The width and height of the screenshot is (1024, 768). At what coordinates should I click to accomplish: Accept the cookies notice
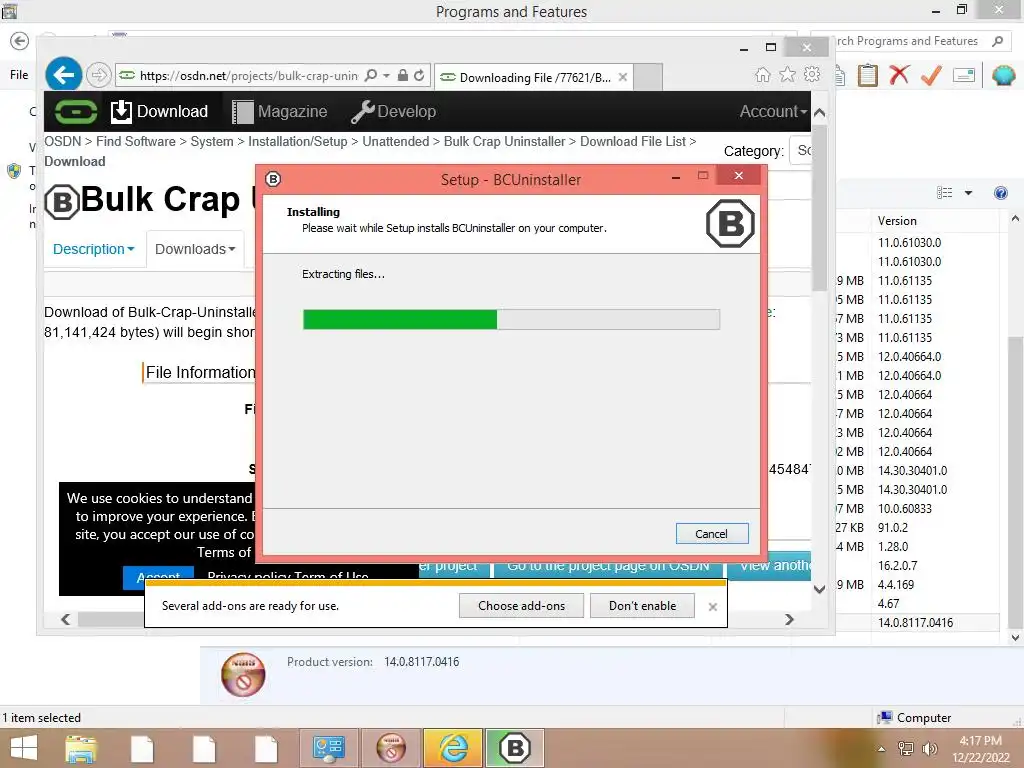coord(158,577)
